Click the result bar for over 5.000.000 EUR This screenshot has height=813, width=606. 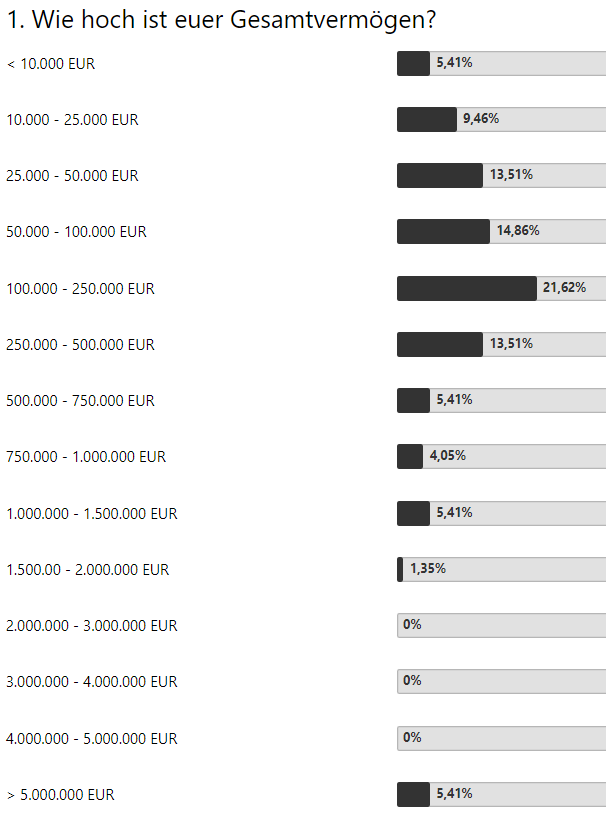pyautogui.click(x=501, y=794)
